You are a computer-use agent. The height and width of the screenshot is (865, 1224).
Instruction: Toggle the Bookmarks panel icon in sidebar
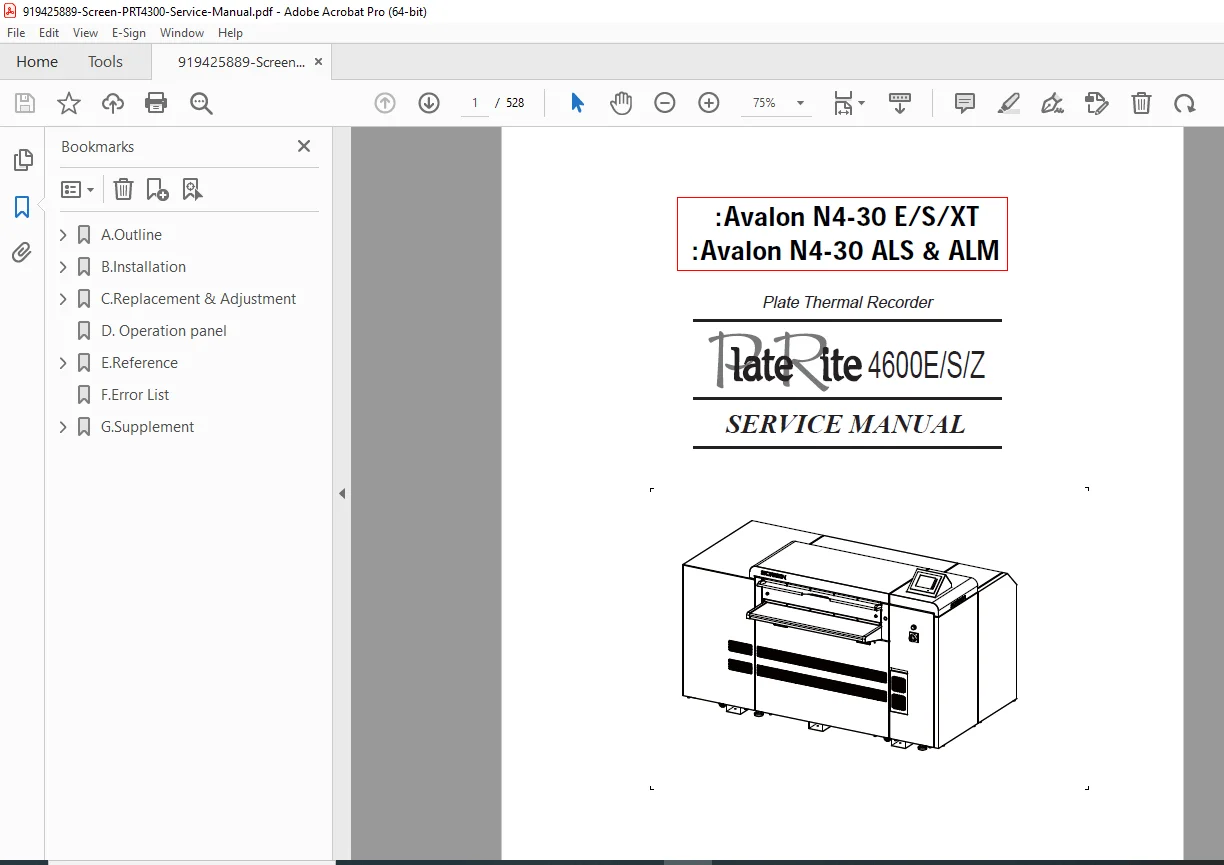tap(22, 207)
